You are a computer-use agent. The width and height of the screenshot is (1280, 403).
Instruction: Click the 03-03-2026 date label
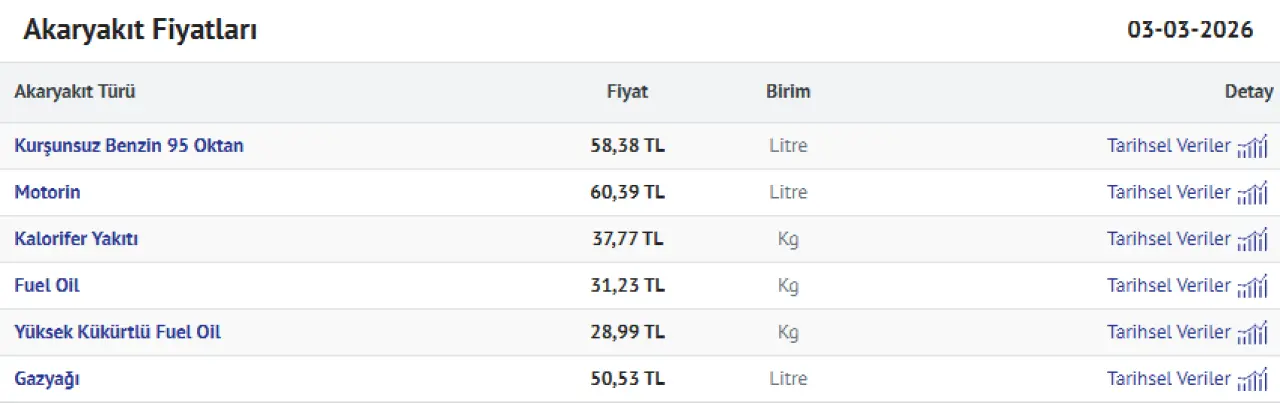[1190, 30]
